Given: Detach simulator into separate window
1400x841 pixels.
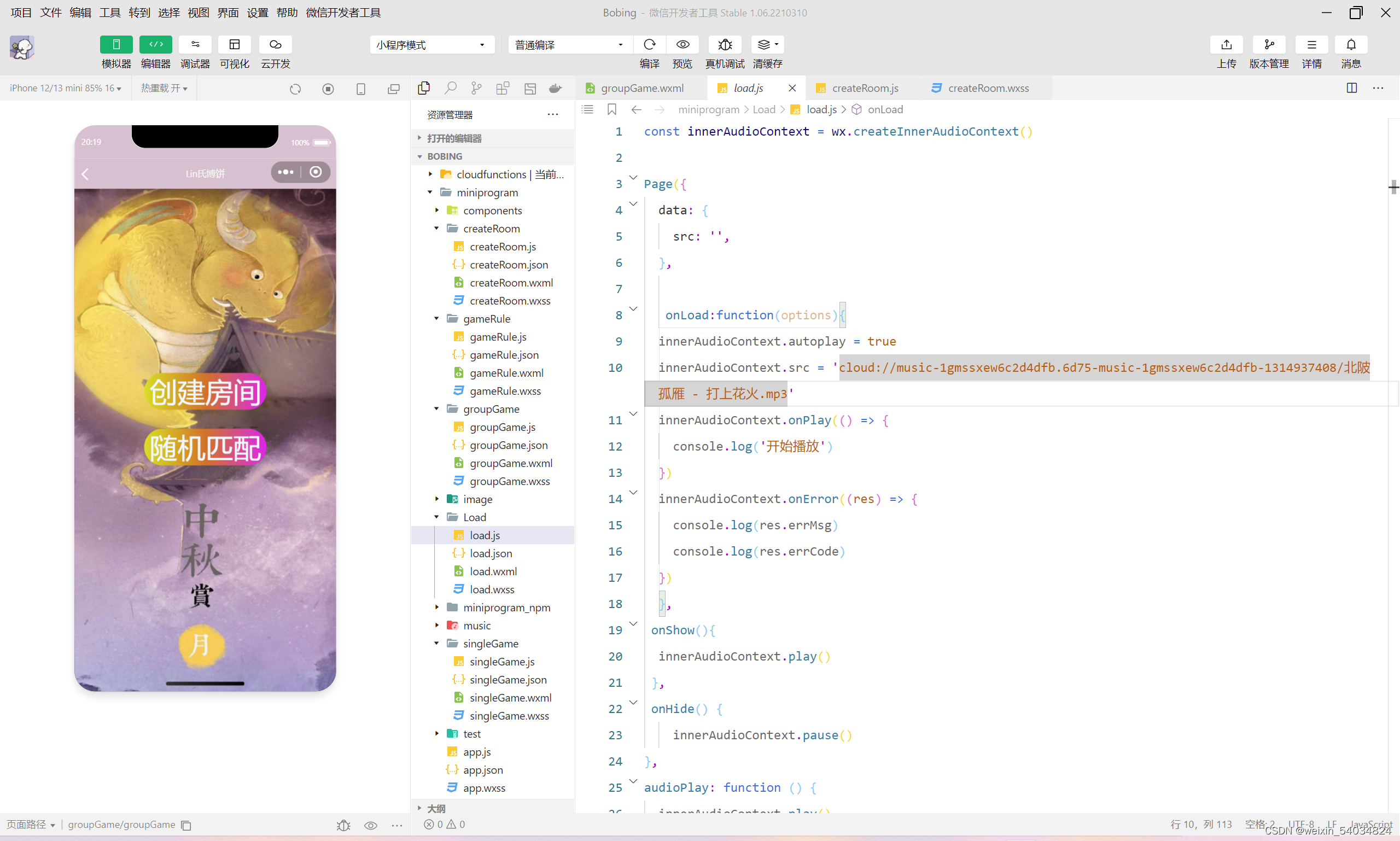Looking at the screenshot, I should 394,89.
